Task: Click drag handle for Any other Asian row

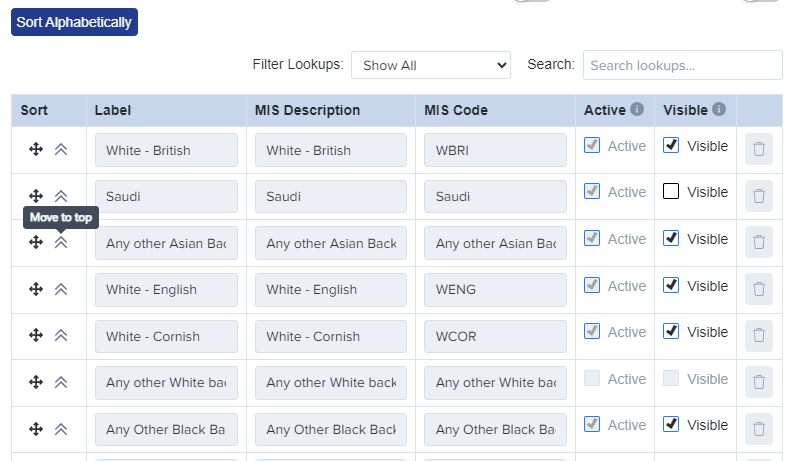Action: click(x=36, y=242)
